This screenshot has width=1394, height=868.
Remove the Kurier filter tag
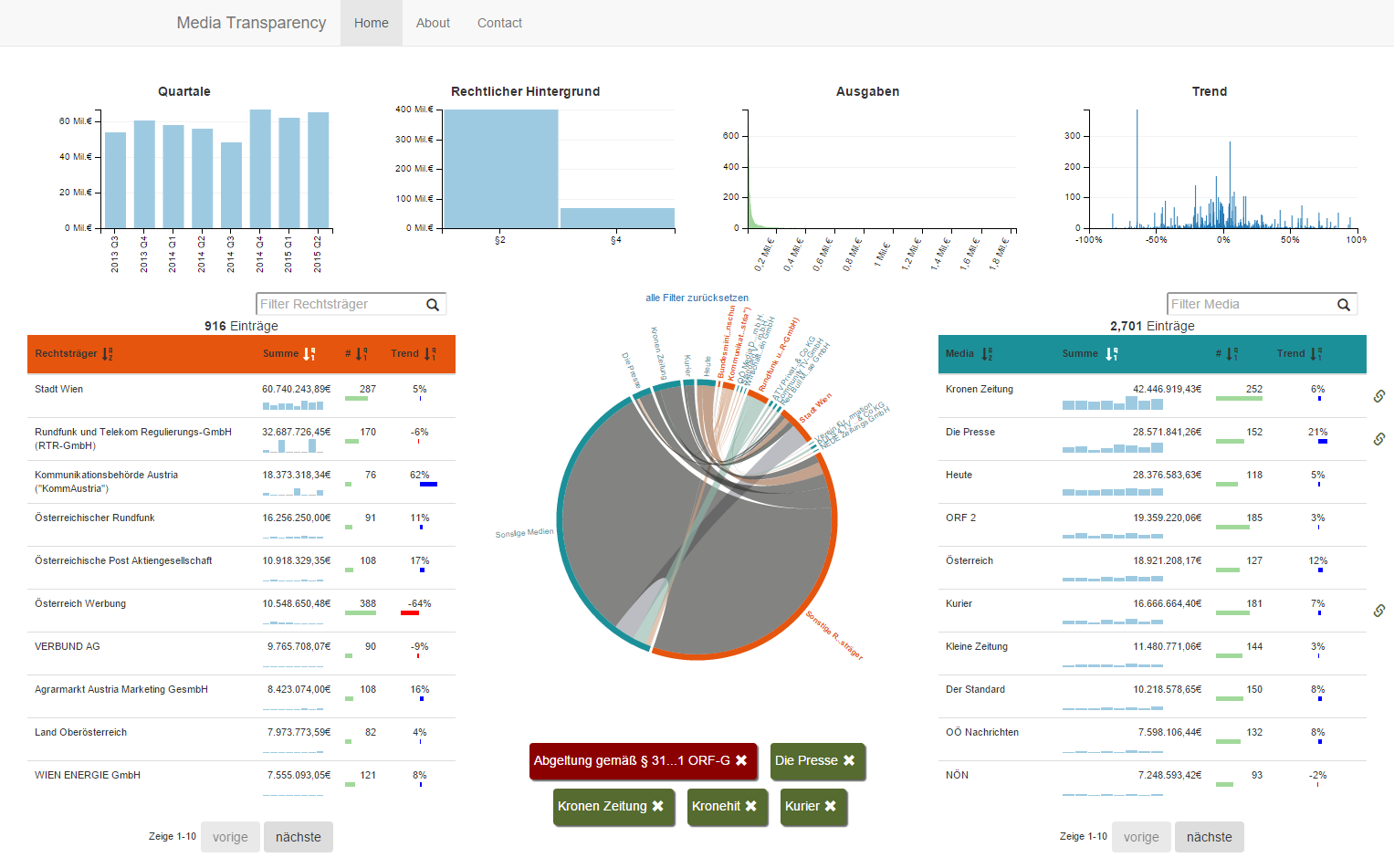[830, 806]
